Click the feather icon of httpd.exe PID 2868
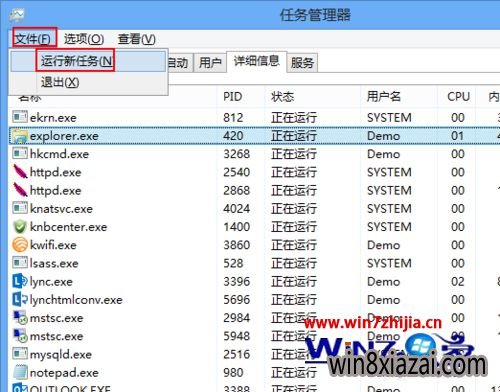This screenshot has height=392, width=500. (x=20, y=190)
